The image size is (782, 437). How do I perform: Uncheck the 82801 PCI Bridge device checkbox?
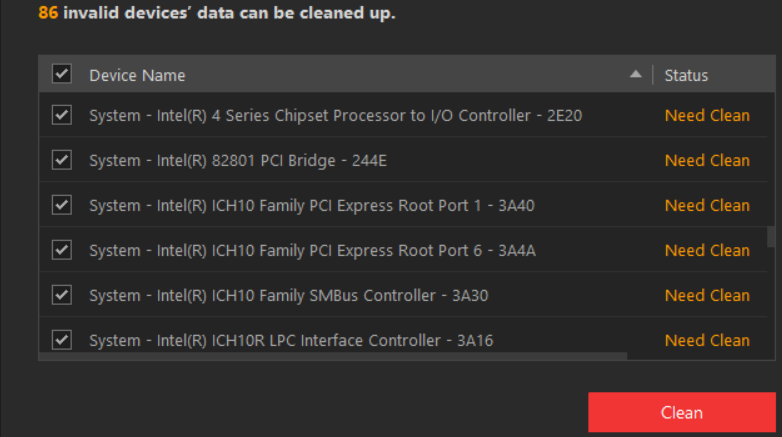pos(62,160)
